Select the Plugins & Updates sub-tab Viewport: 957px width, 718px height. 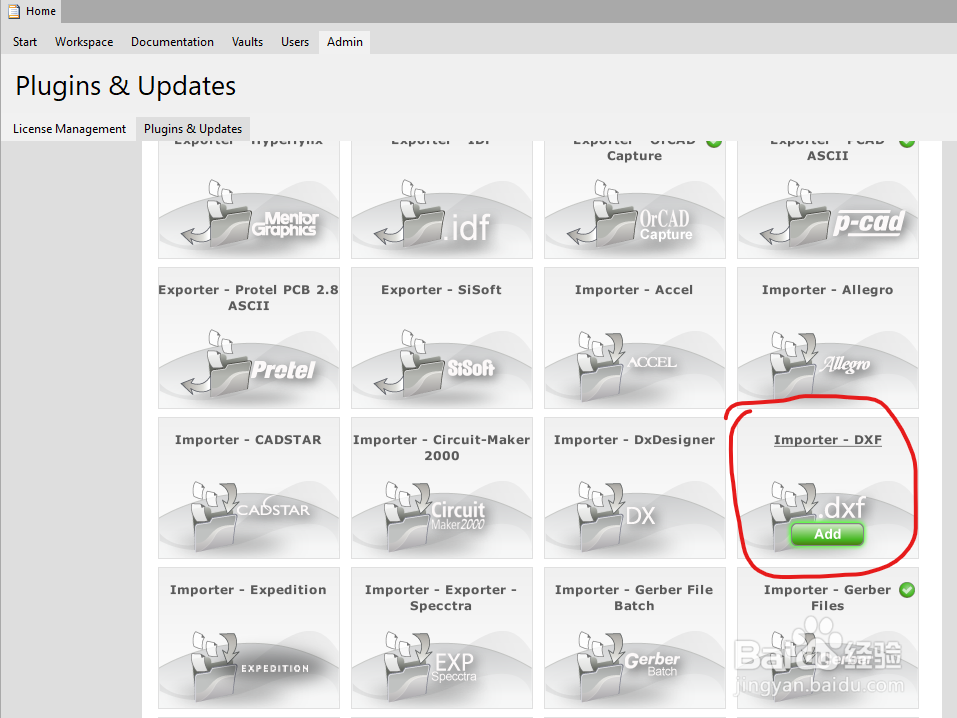point(193,129)
